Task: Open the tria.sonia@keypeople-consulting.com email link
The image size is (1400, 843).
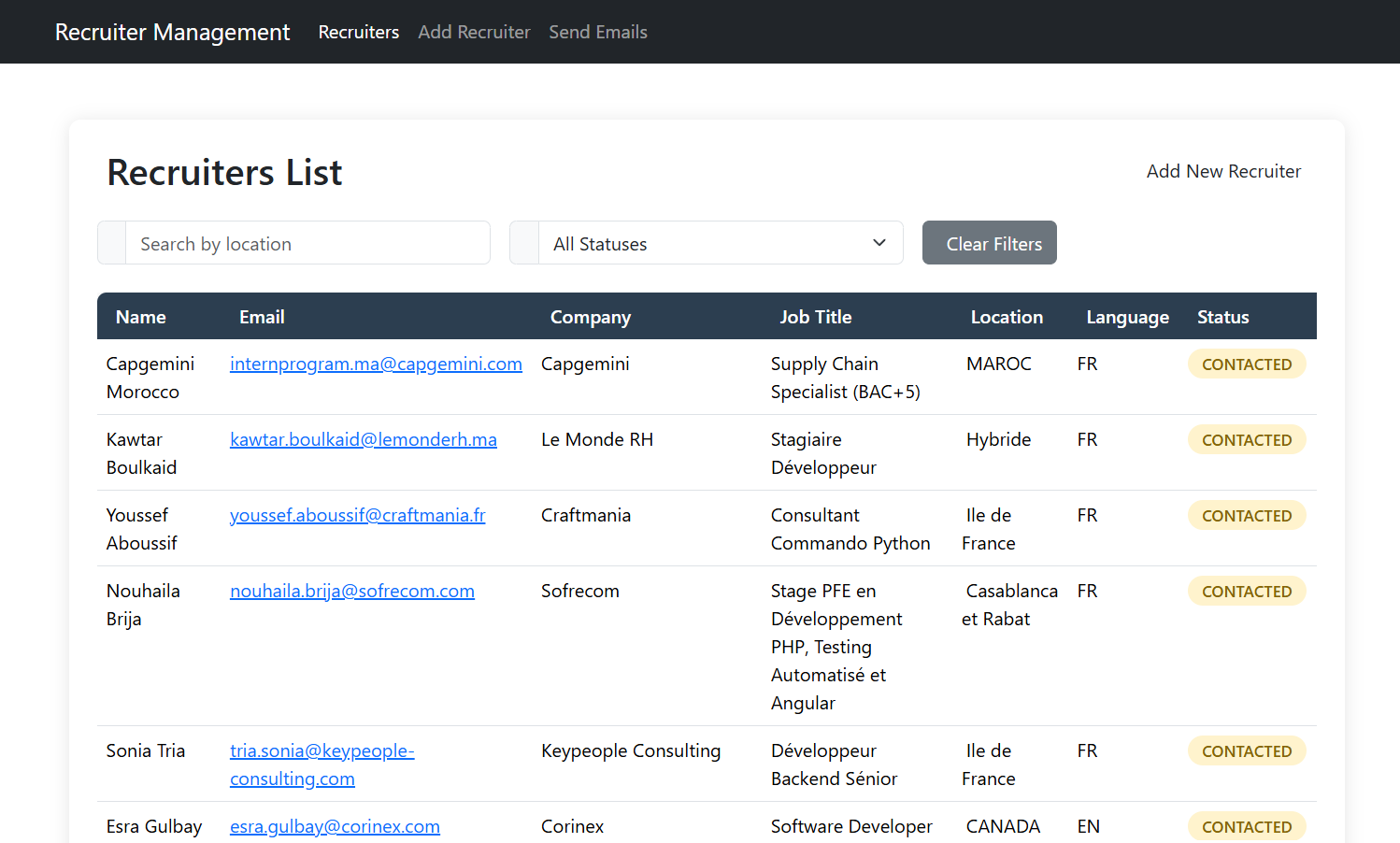Action: [322, 764]
